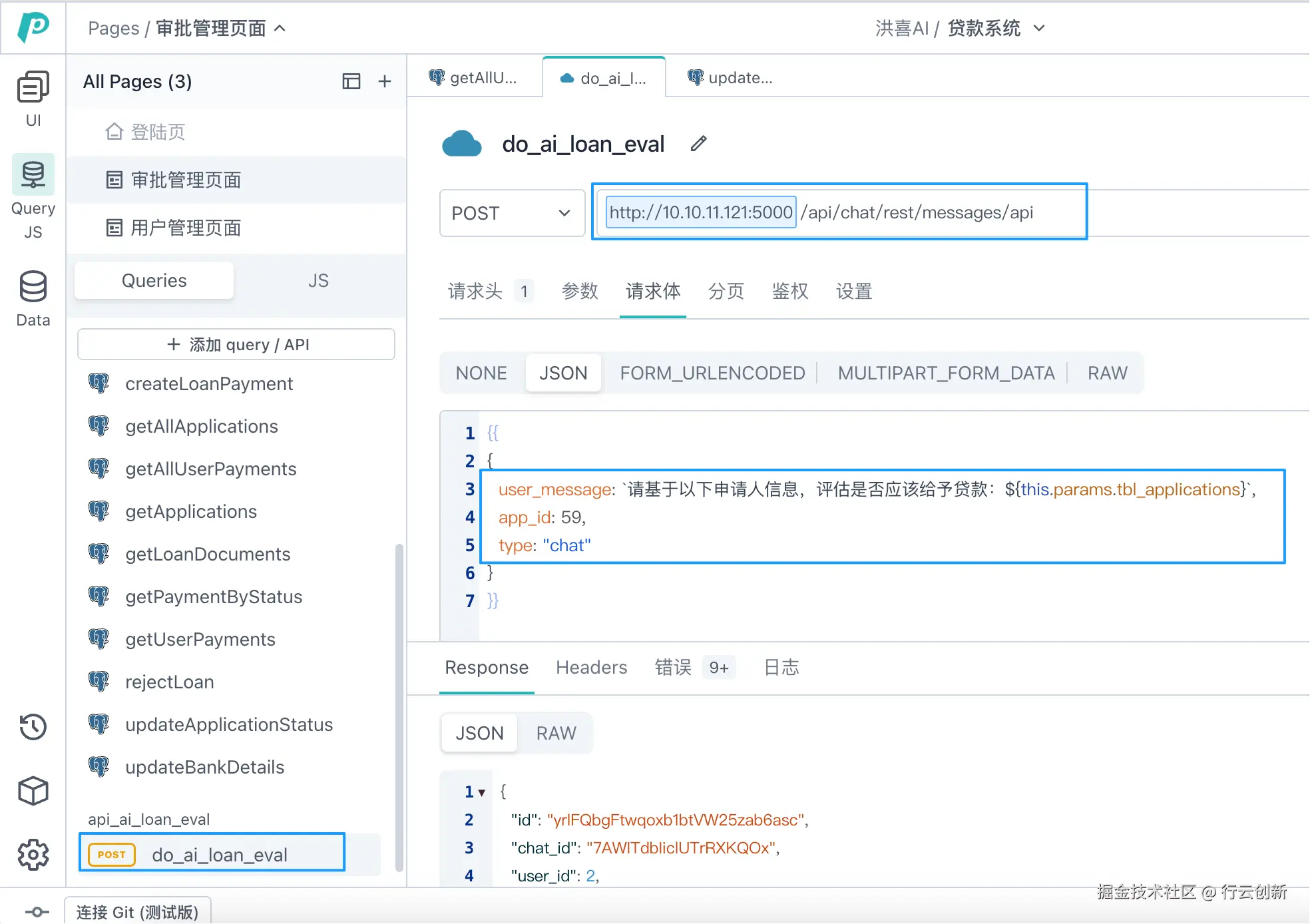Image resolution: width=1310 pixels, height=924 pixels.
Task: Switch to the 鉴权 tab
Action: [x=789, y=291]
